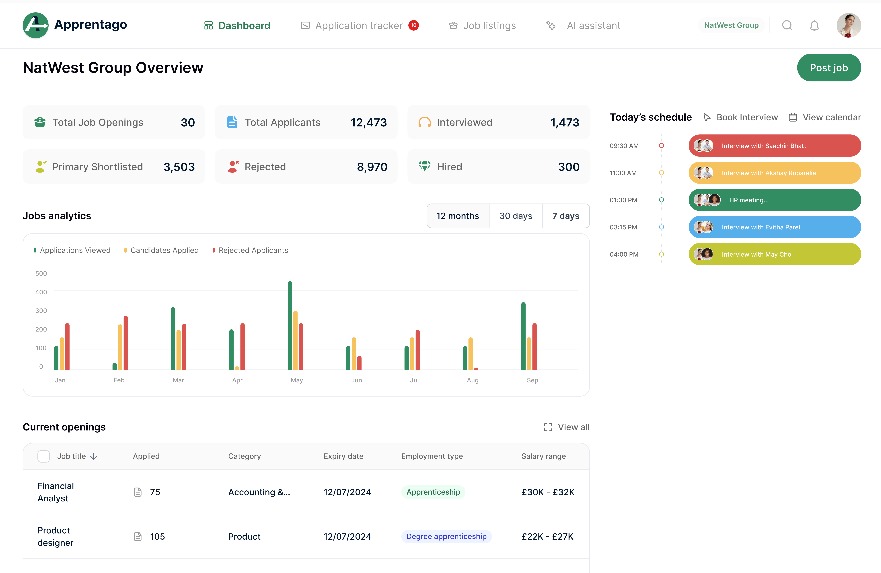This screenshot has width=881, height=573.
Task: Click the Interviewed headset icon
Action: click(424, 122)
